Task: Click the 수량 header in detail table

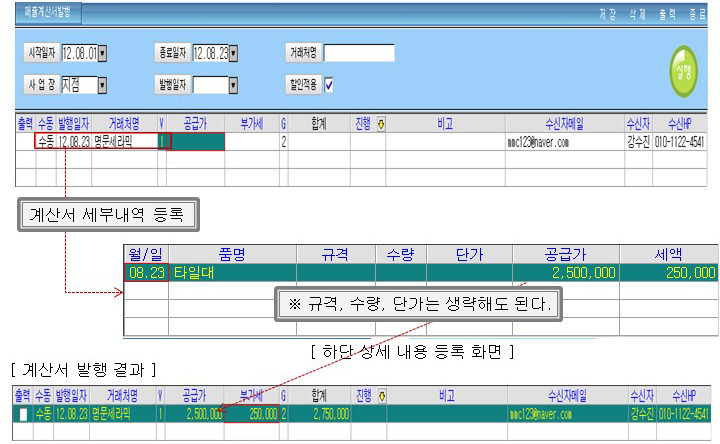Action: click(401, 254)
